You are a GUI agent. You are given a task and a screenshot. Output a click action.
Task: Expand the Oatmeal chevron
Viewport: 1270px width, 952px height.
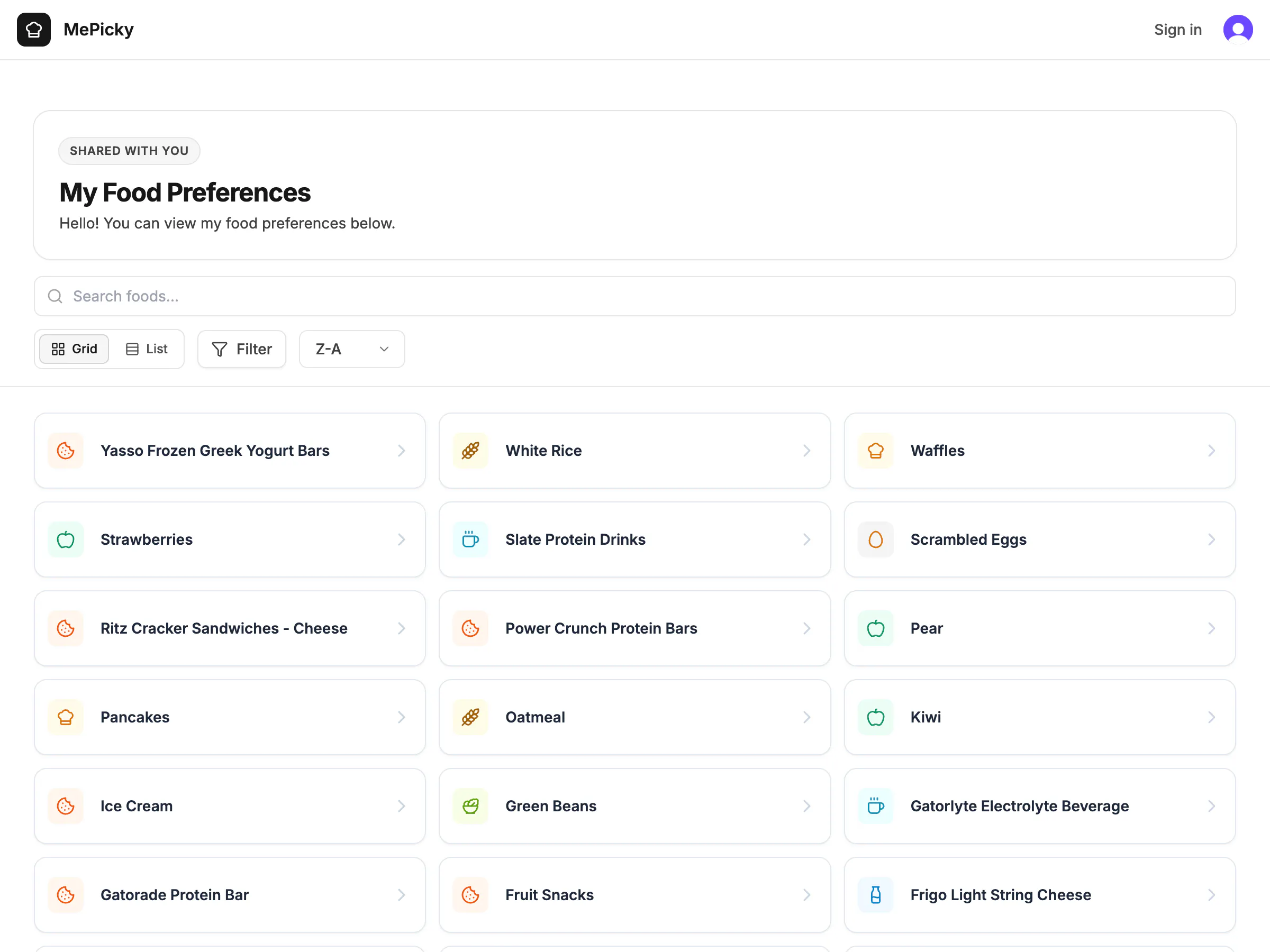pos(806,717)
